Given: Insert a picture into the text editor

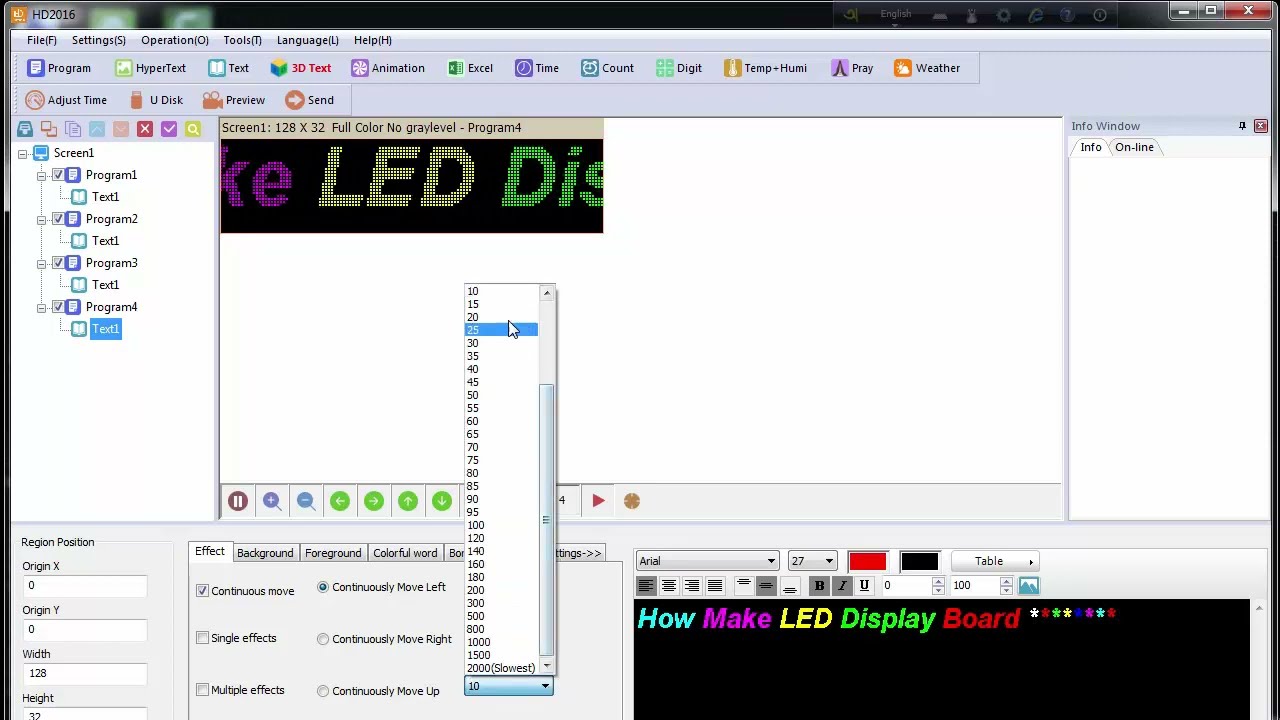Looking at the screenshot, I should click(1029, 586).
